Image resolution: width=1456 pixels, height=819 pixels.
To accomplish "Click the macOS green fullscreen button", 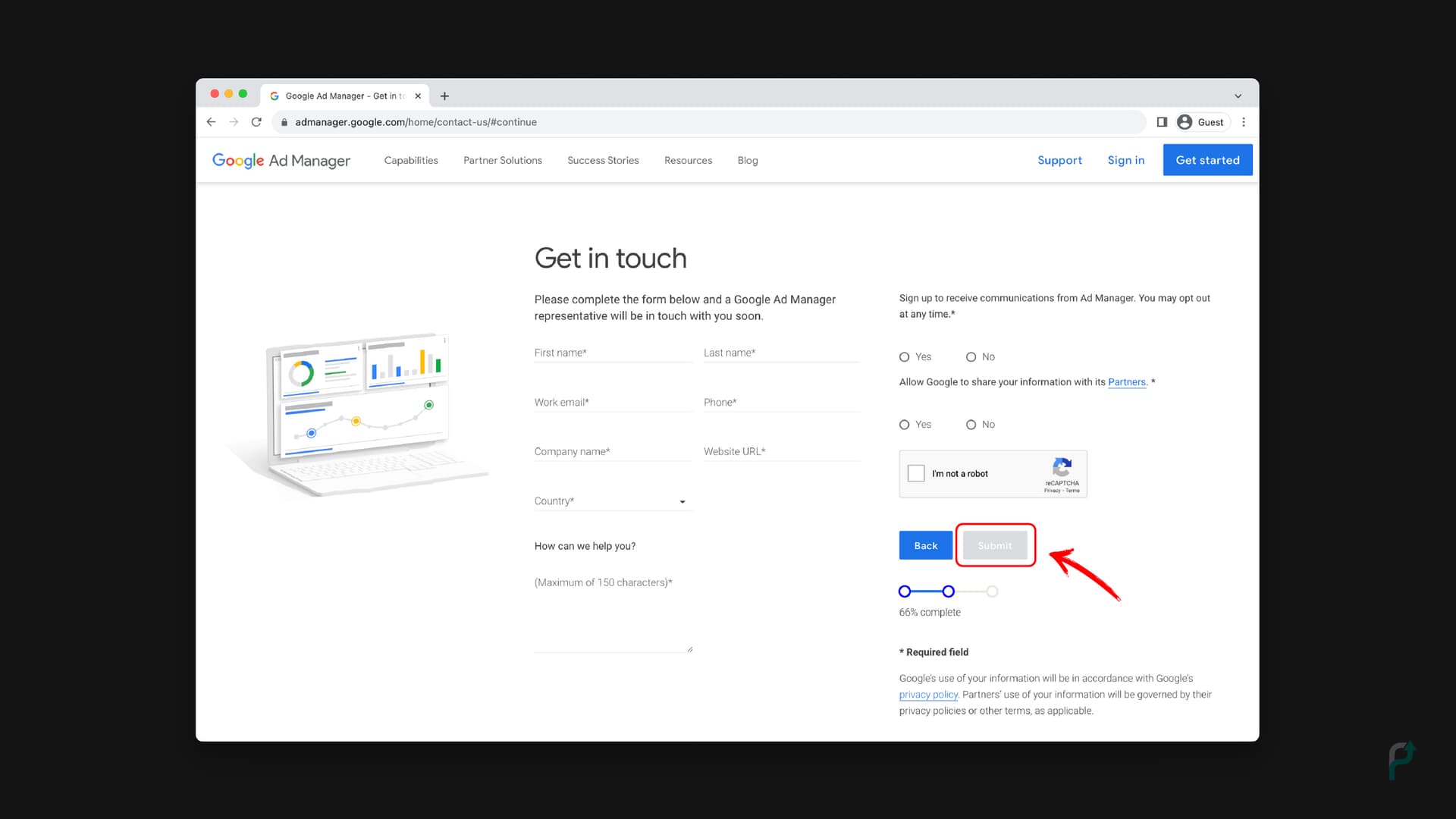I will pyautogui.click(x=243, y=94).
